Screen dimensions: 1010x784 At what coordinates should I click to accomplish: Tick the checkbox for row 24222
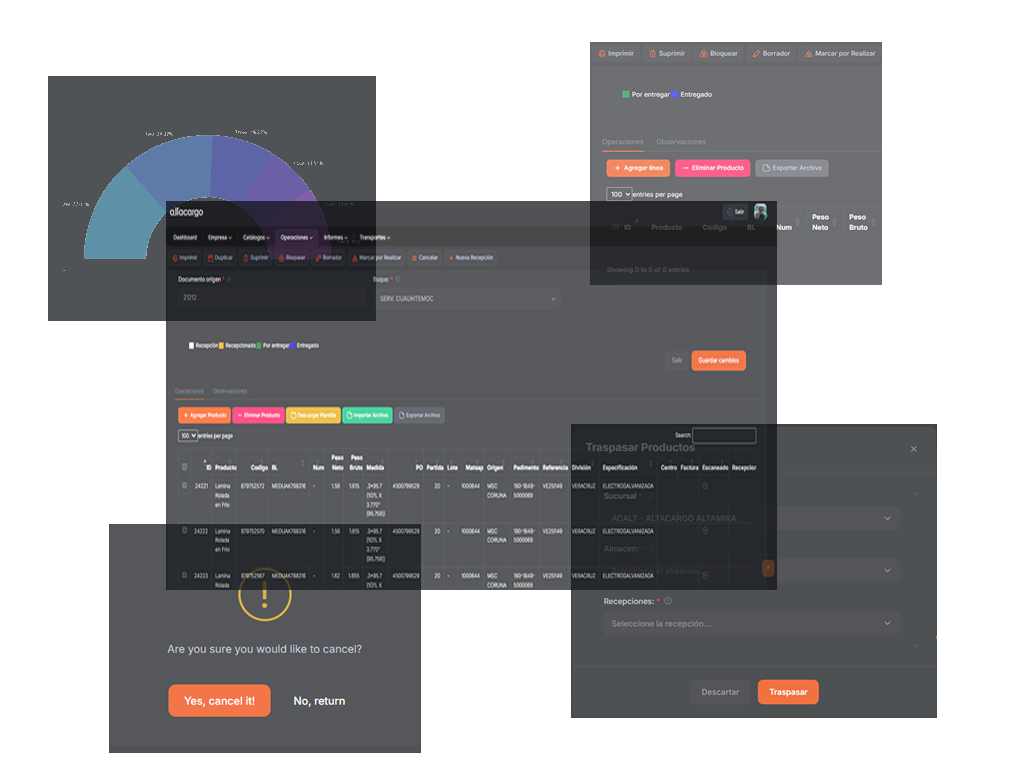pos(184,530)
